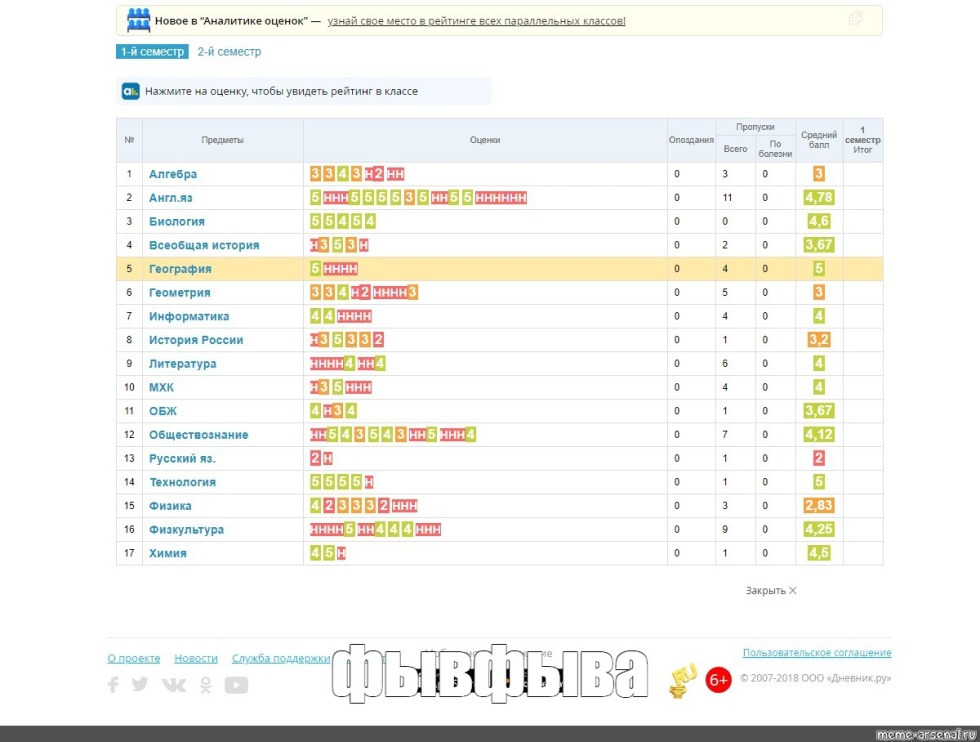Image resolution: width=980 pixels, height=742 pixels.
Task: Open the Новости footer link
Action: point(196,658)
